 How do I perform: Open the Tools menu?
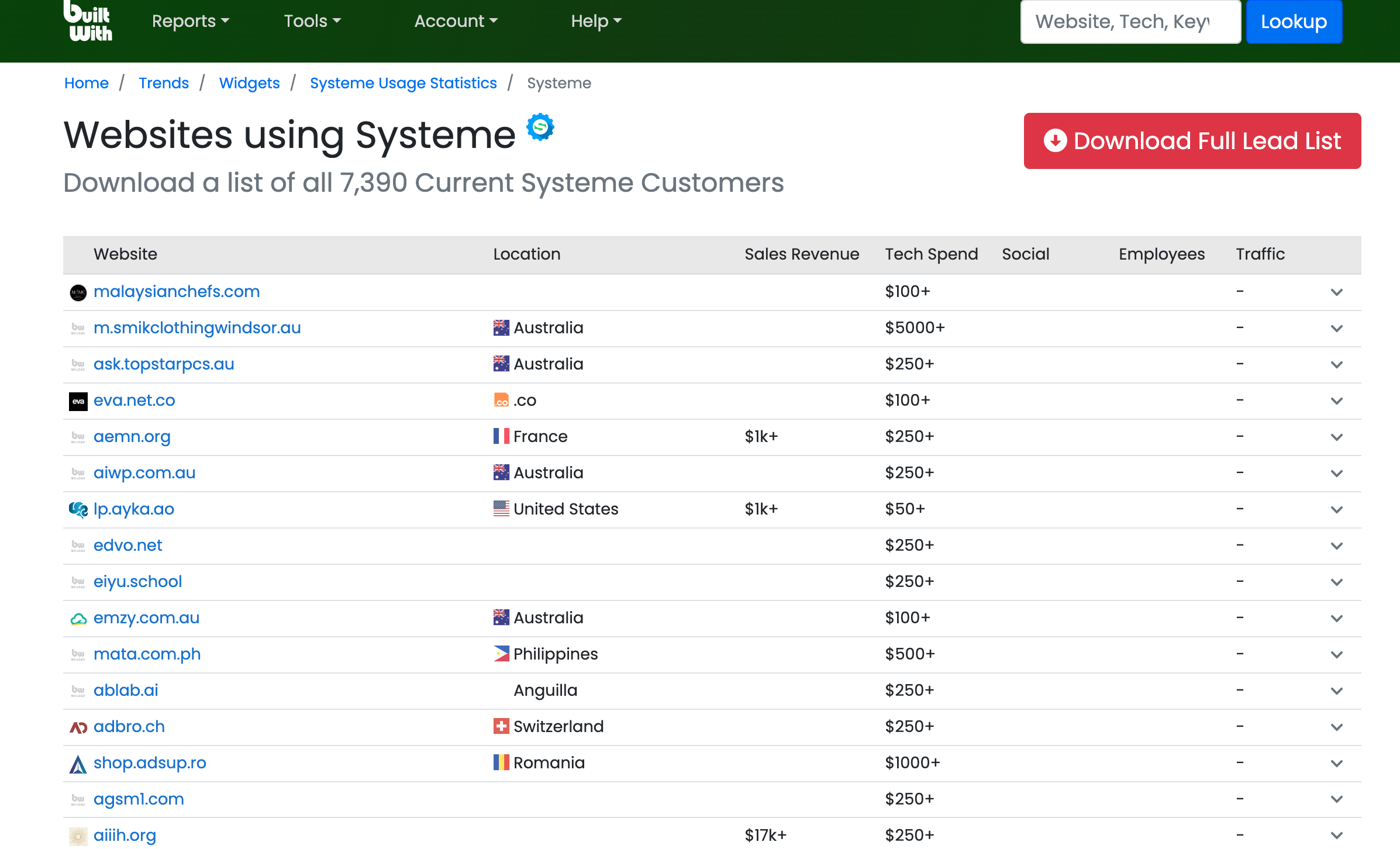coord(312,21)
